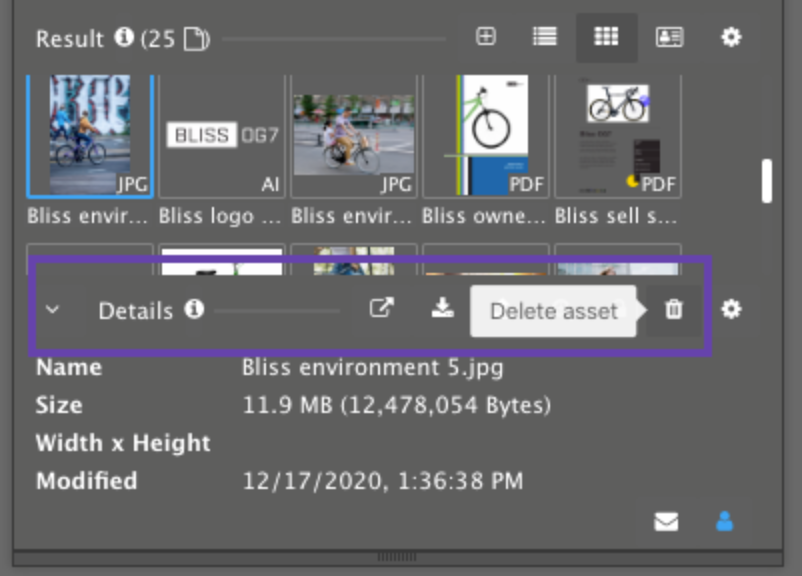Click the size value 11.9 MB
Viewport: 802px width, 576px height.
(x=396, y=406)
